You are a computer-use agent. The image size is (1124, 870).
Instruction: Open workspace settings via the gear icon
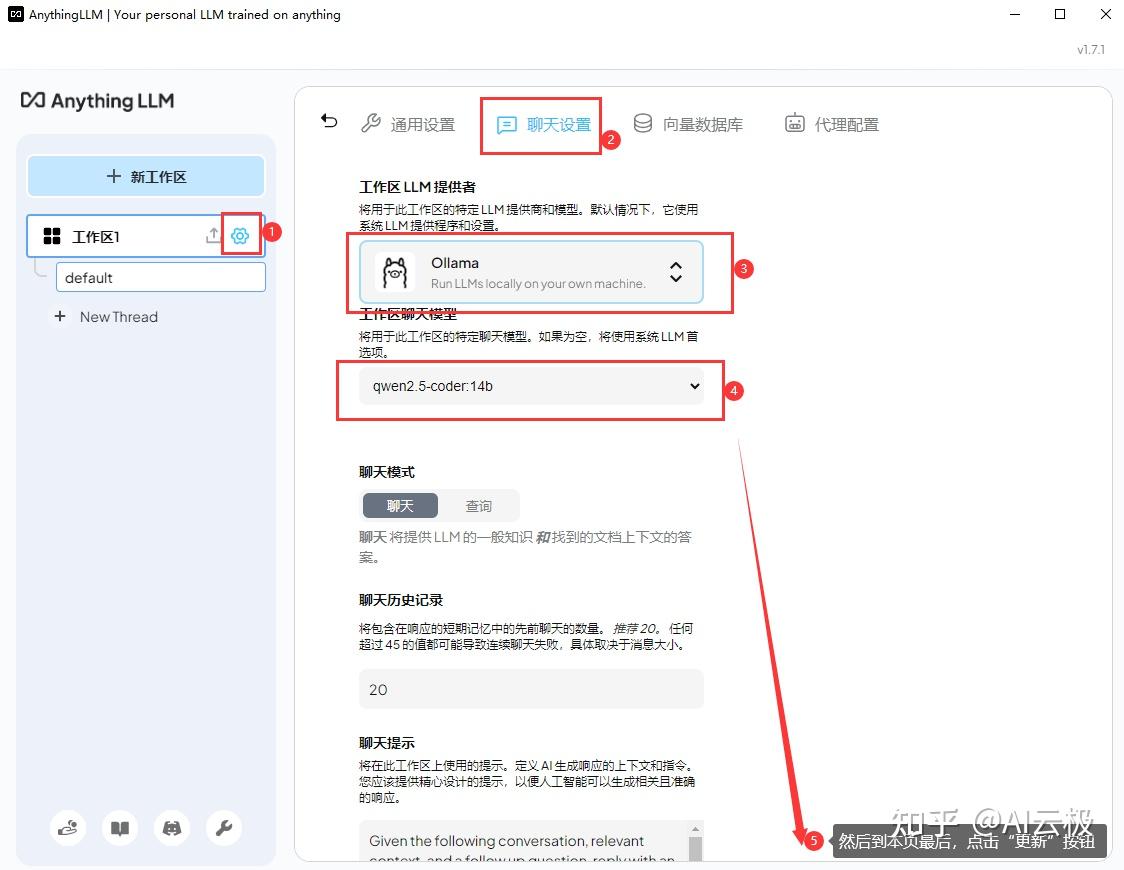click(x=240, y=236)
